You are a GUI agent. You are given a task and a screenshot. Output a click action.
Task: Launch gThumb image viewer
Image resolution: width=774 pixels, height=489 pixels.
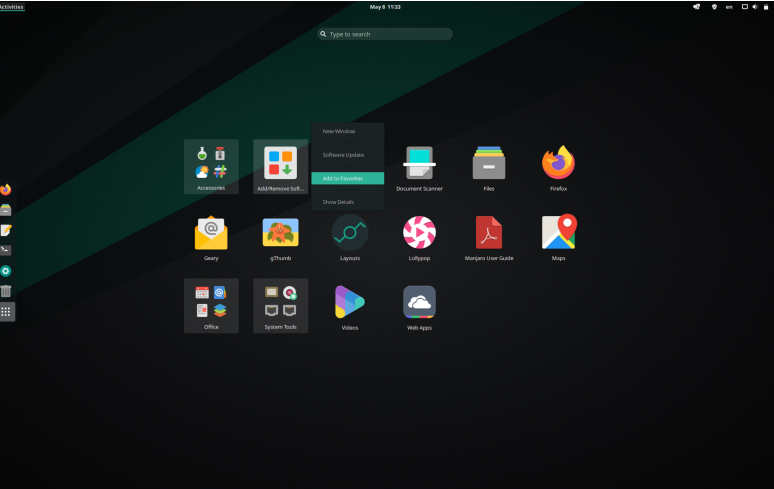point(280,237)
